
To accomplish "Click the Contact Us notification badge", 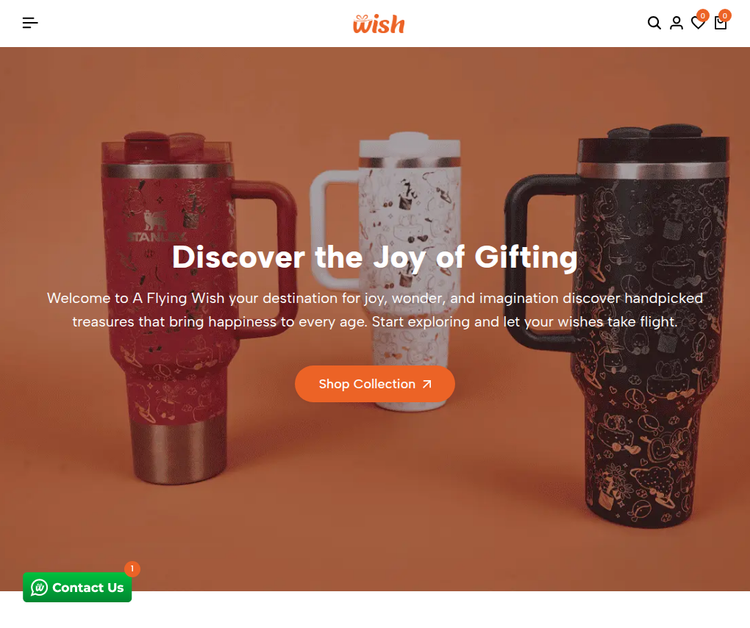I will tap(132, 569).
